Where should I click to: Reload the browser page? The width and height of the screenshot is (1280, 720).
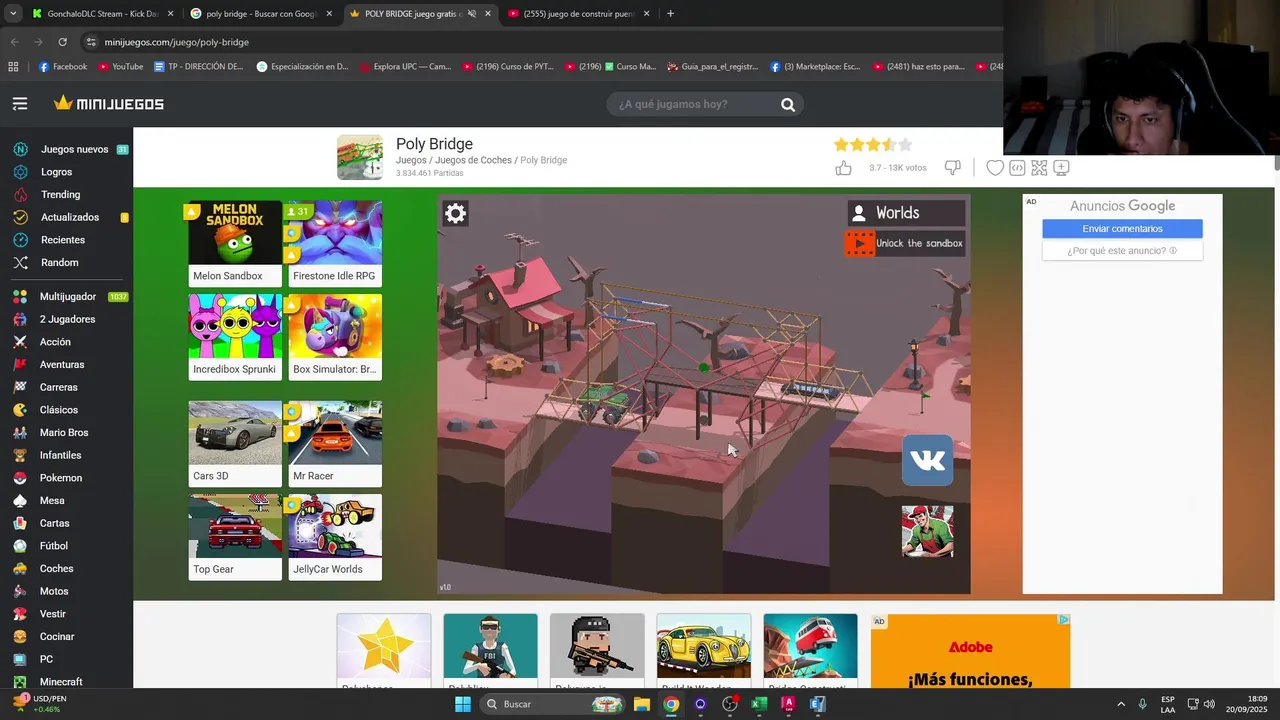[62, 42]
